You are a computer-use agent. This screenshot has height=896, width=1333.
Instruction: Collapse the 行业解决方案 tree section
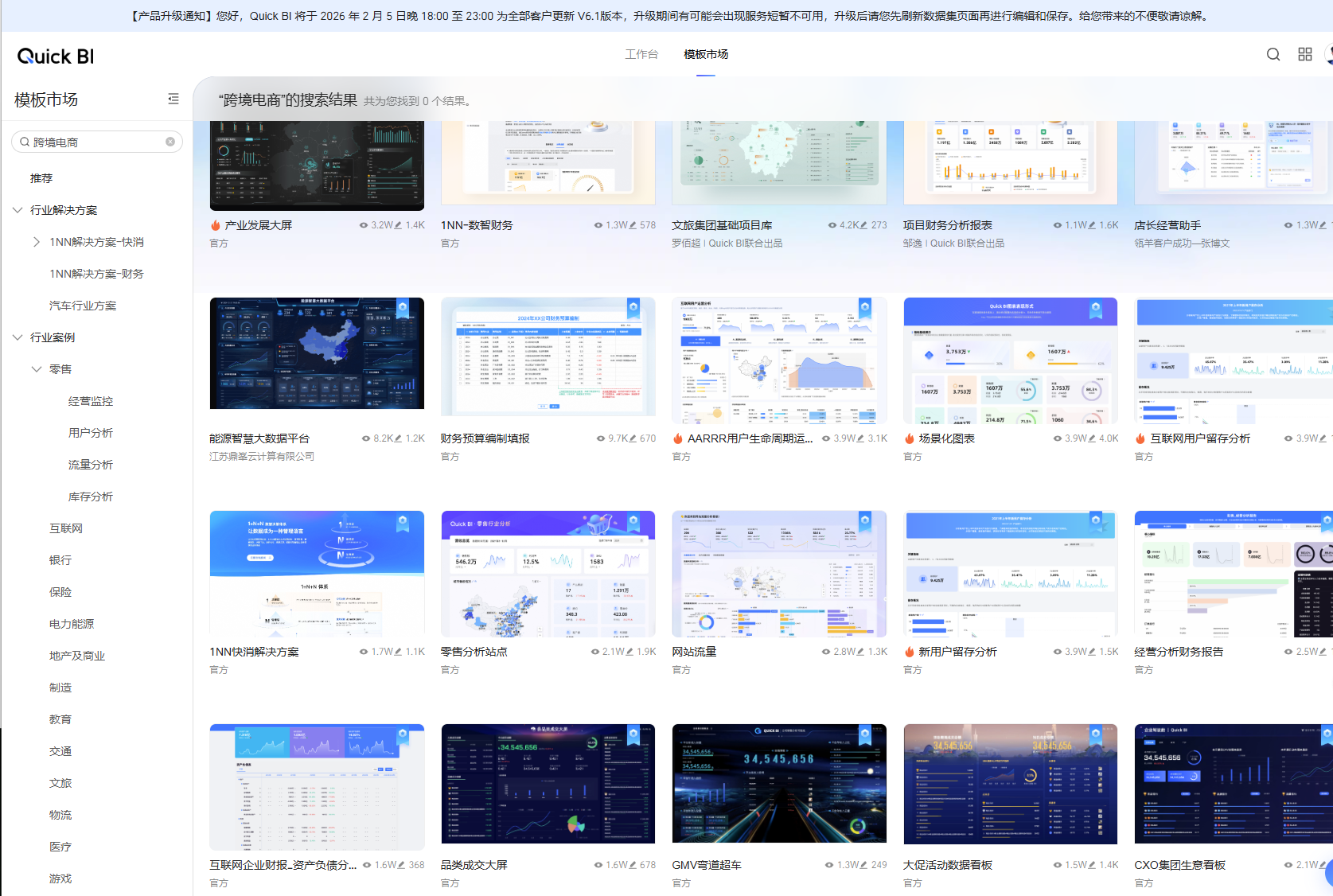click(18, 210)
